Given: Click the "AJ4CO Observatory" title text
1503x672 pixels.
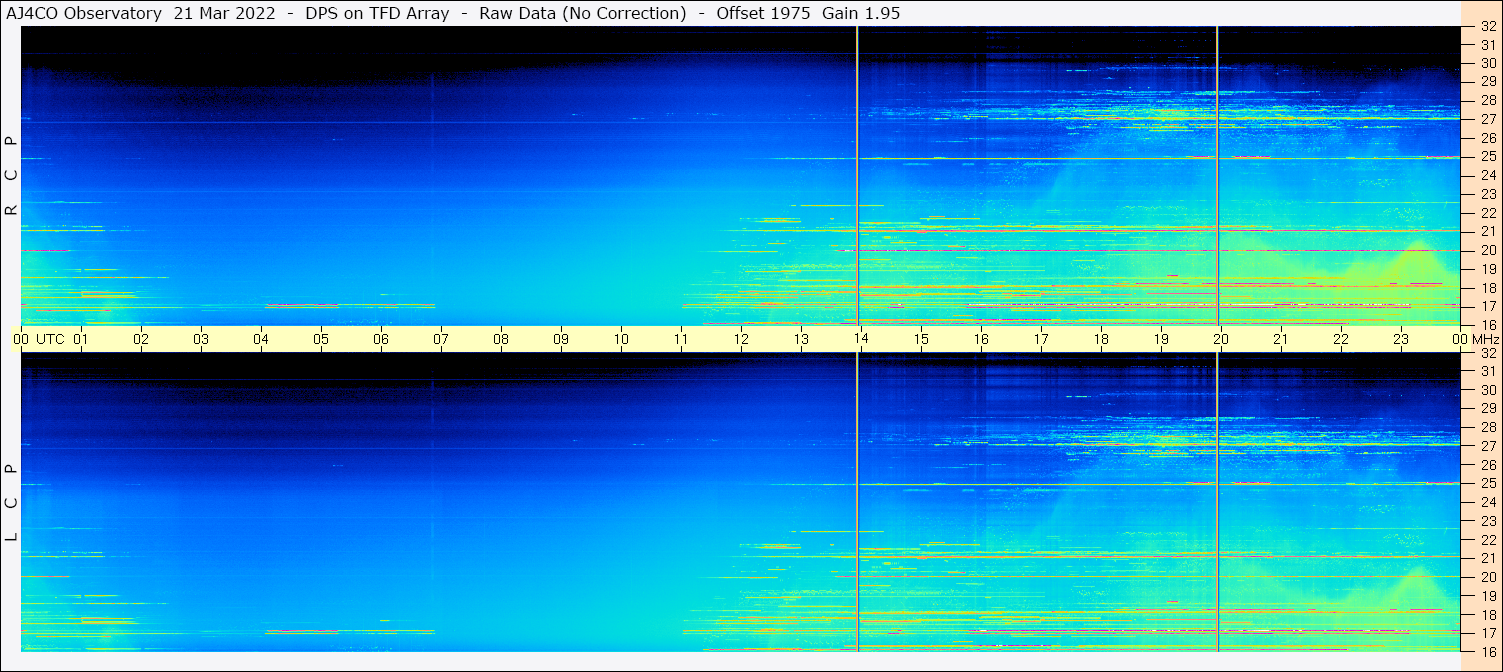Looking at the screenshot, I should tap(84, 14).
